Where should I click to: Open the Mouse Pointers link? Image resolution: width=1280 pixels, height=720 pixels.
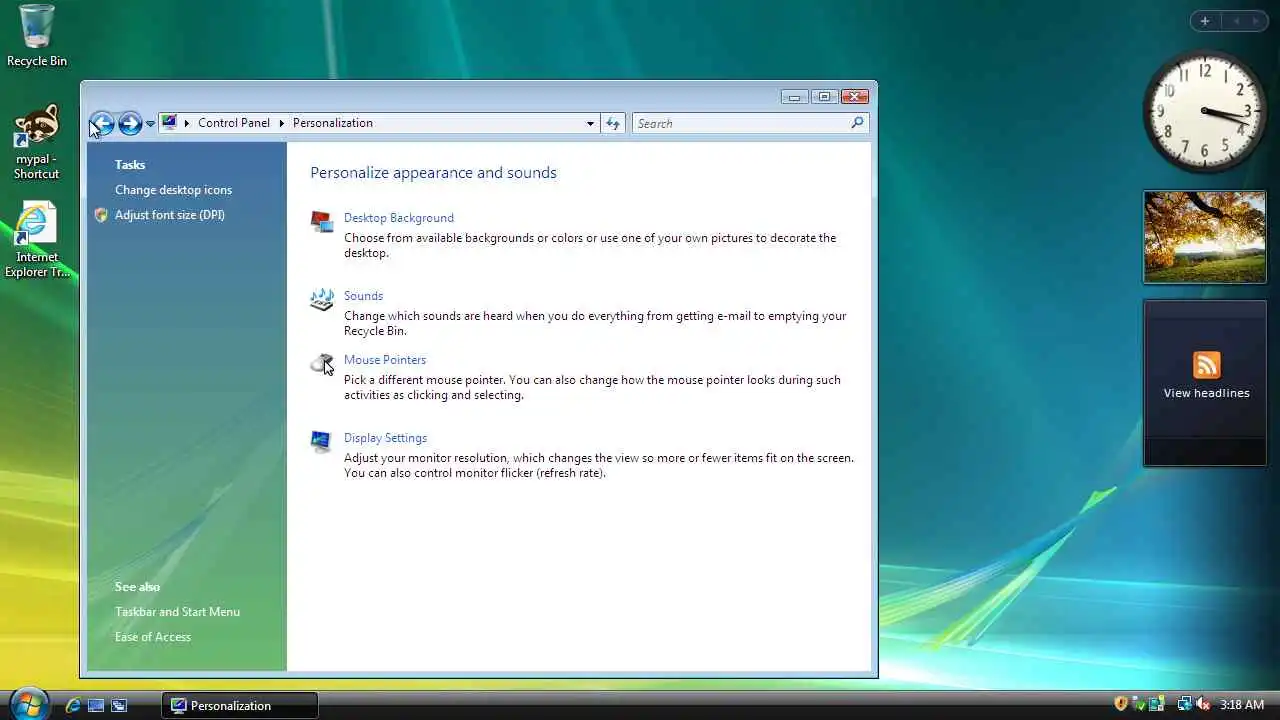pos(385,360)
